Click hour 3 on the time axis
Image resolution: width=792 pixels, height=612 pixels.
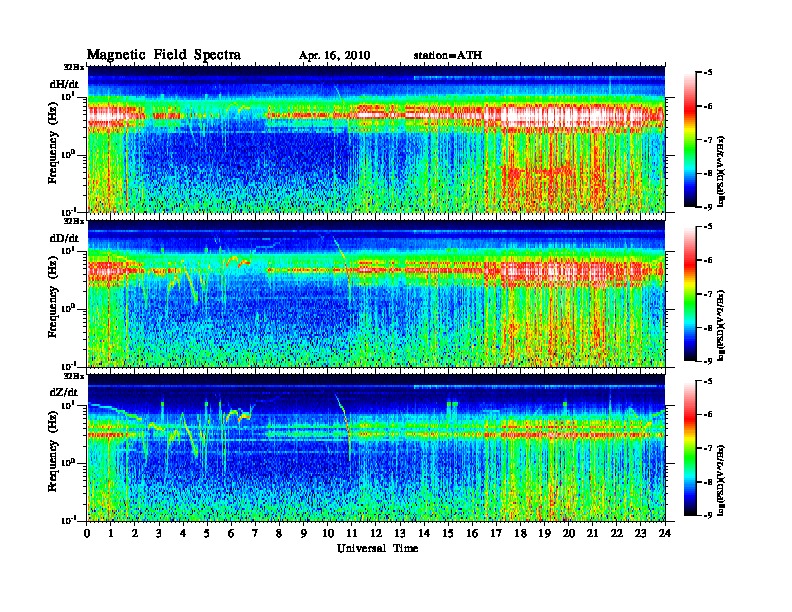pos(159,534)
